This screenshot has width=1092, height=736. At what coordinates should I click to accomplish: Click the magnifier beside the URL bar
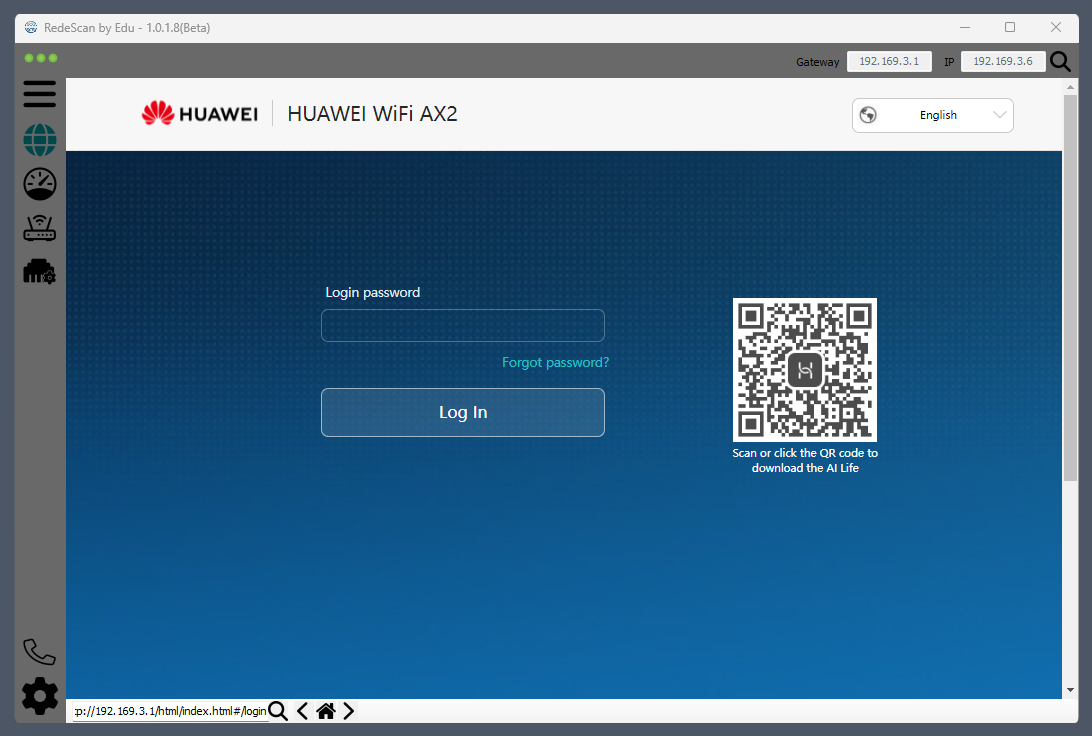point(279,711)
